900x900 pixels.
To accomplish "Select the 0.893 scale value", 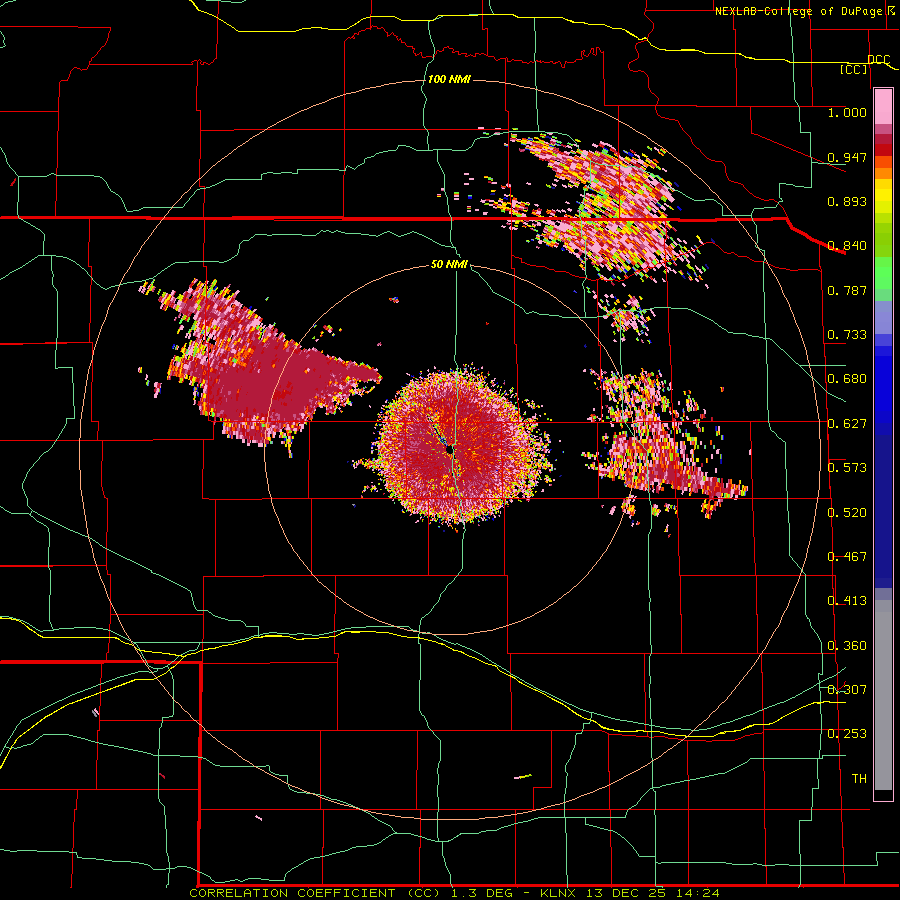I will pyautogui.click(x=847, y=201).
